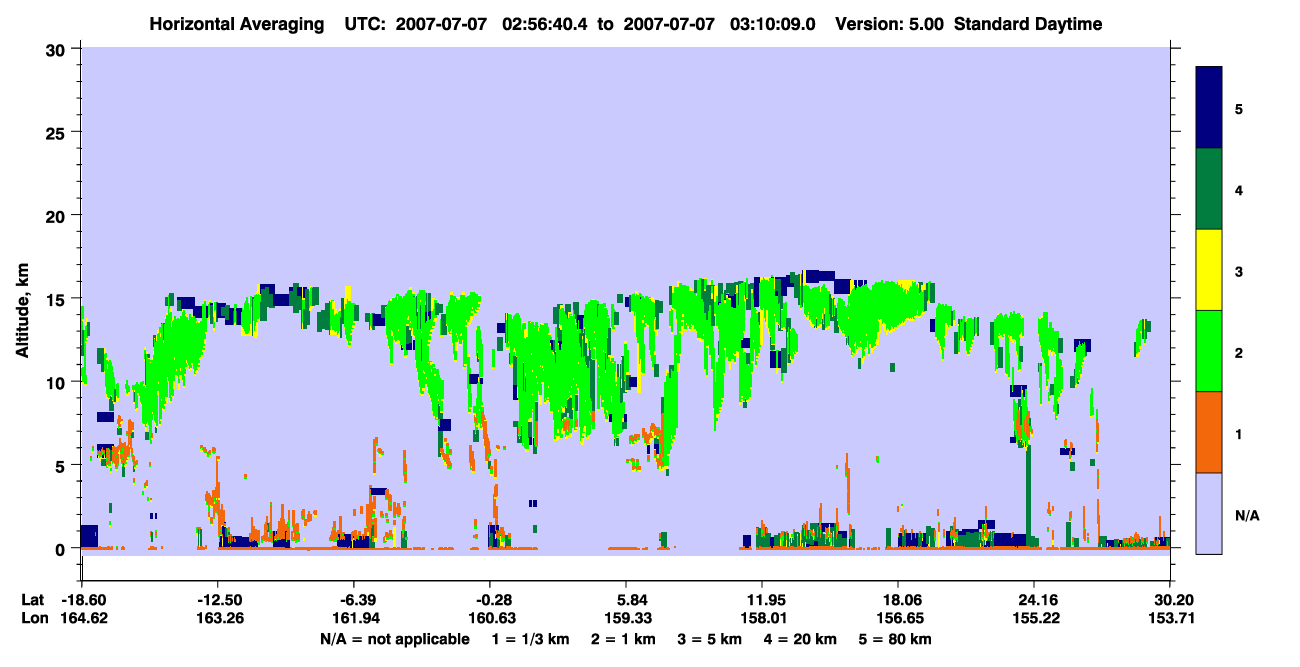The width and height of the screenshot is (1300, 667).
Task: Click latitude value -18.60
Action: (x=82, y=600)
